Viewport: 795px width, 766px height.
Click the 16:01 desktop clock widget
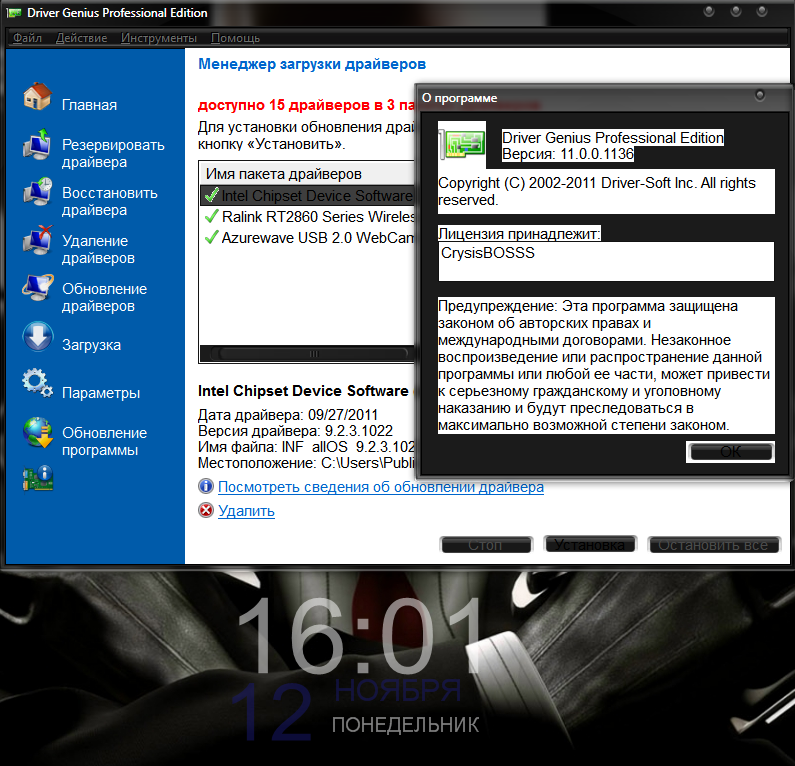[359, 636]
